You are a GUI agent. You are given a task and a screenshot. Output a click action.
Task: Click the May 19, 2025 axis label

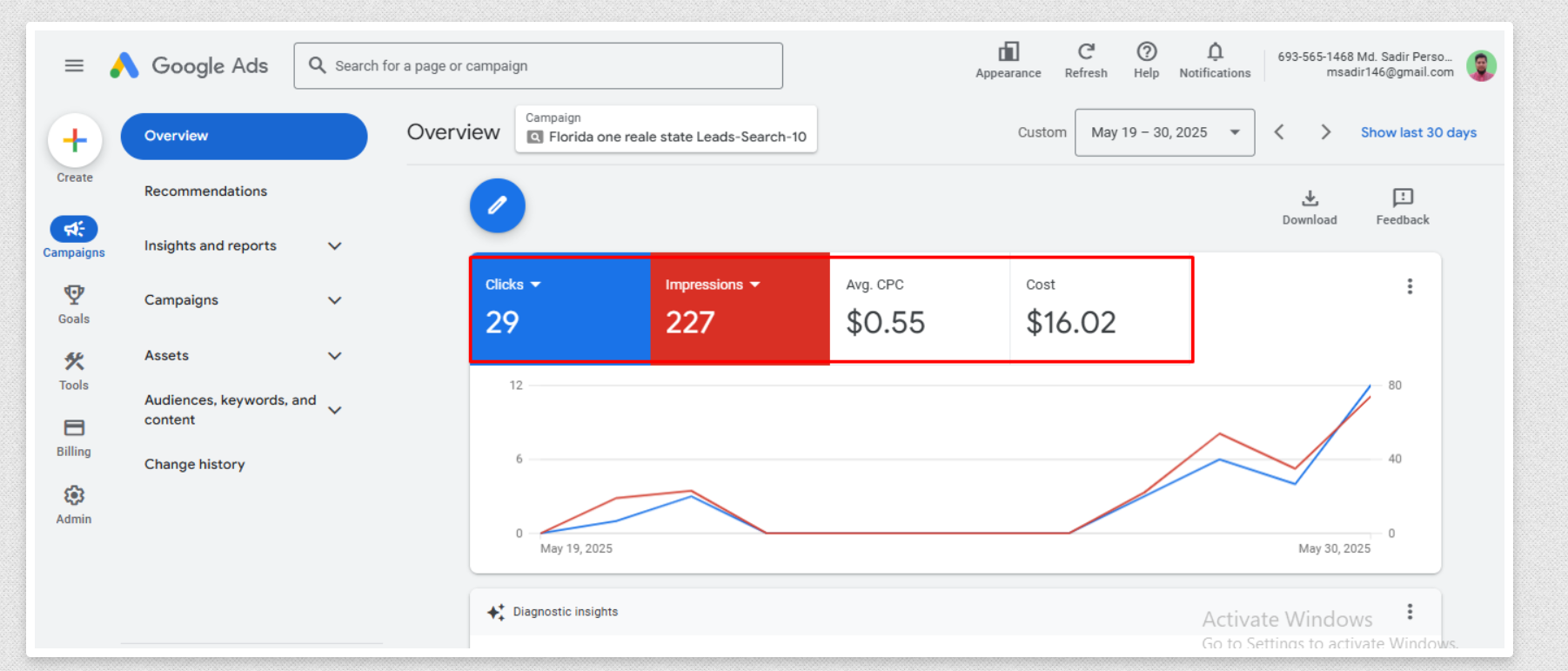pos(576,548)
